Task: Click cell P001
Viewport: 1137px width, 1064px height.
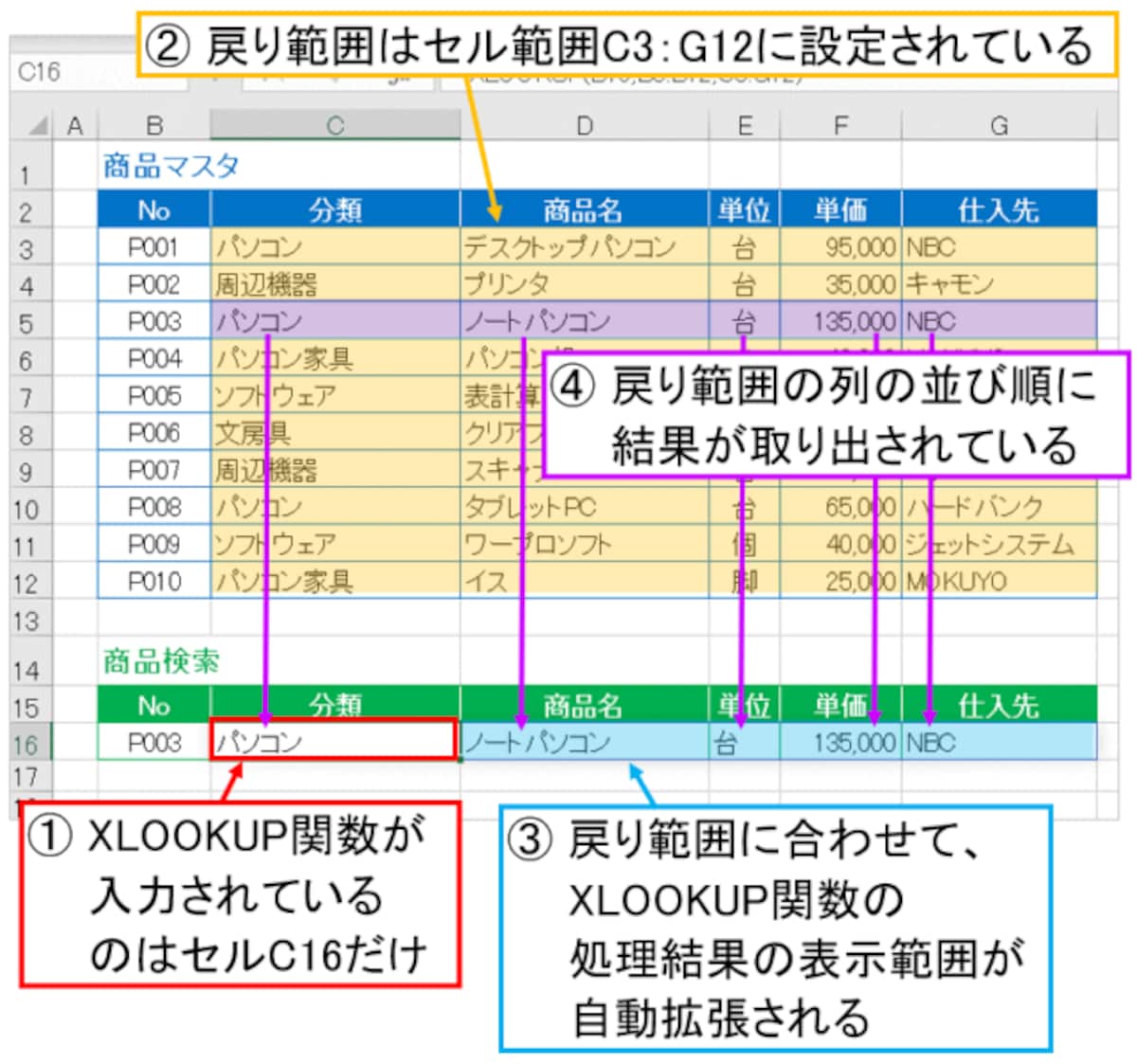Action: (154, 247)
